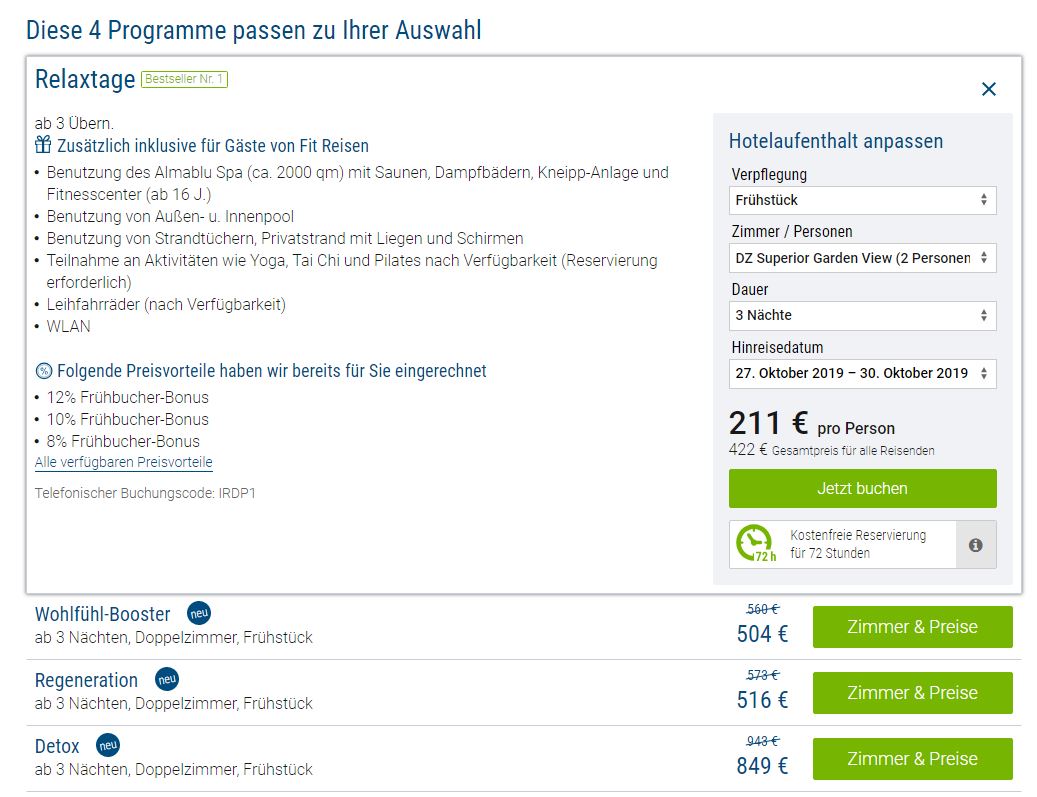
Task: Select the Wohlfühl-Booster program title
Action: 103,614
